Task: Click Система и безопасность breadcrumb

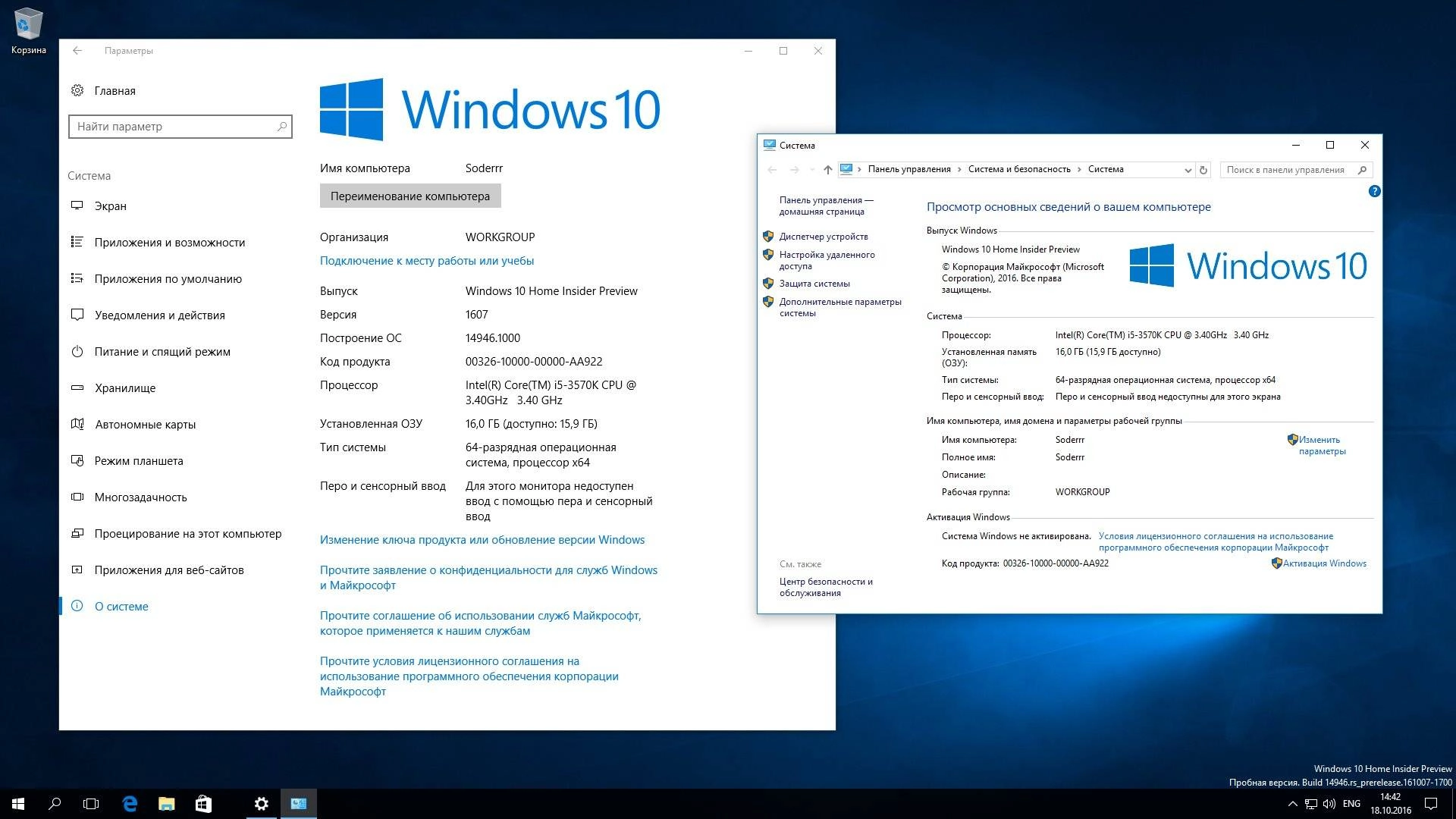Action: pos(1019,169)
